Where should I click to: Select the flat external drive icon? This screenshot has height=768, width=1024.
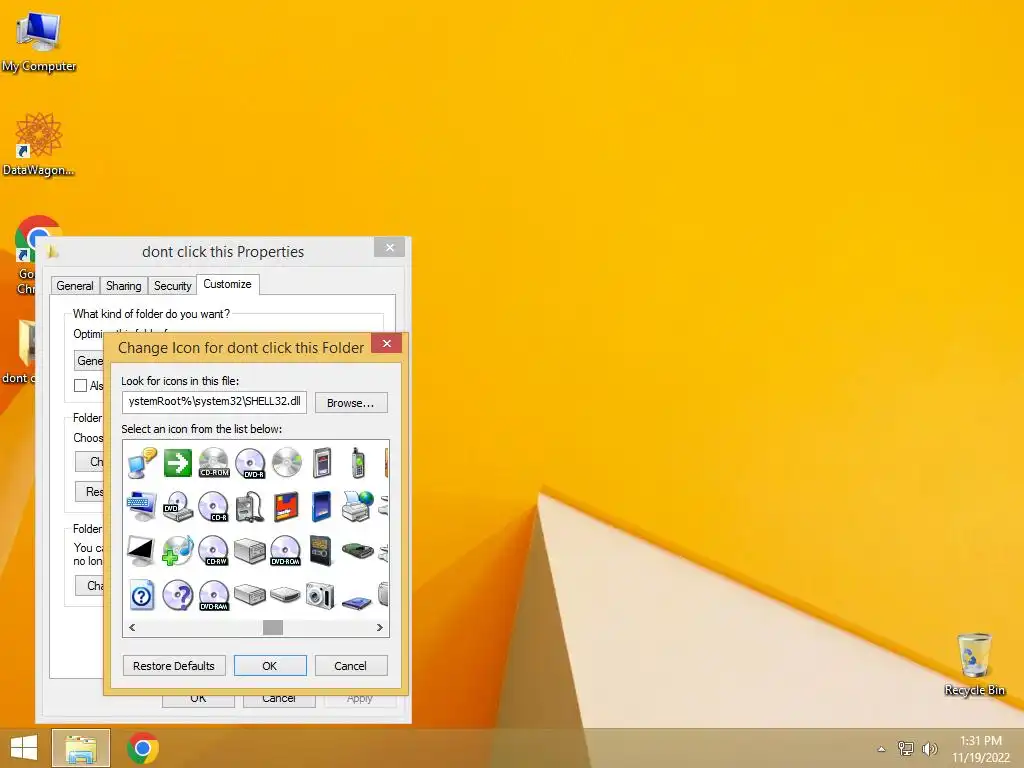coord(285,595)
